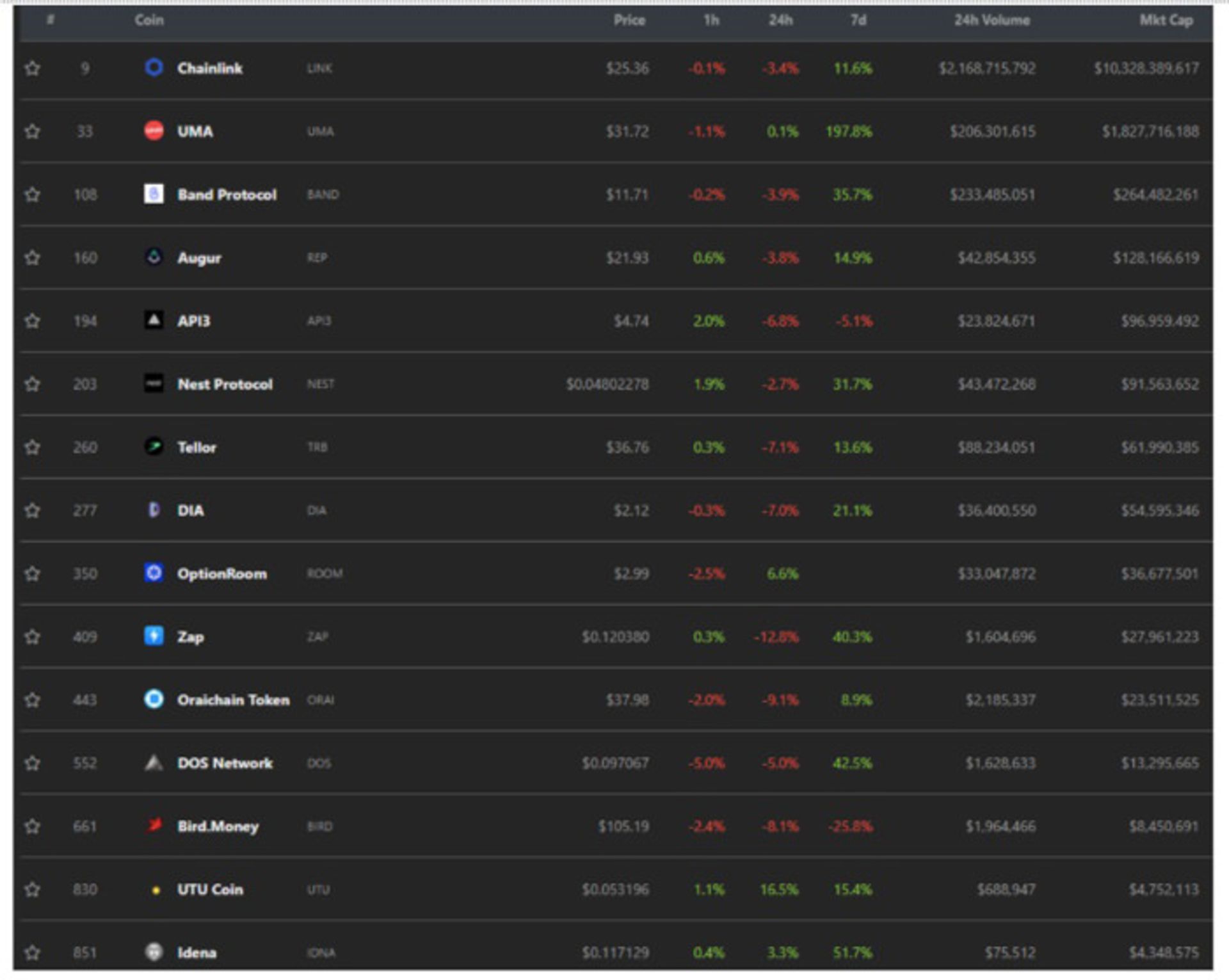Click the red UMA coin logo

154,131
